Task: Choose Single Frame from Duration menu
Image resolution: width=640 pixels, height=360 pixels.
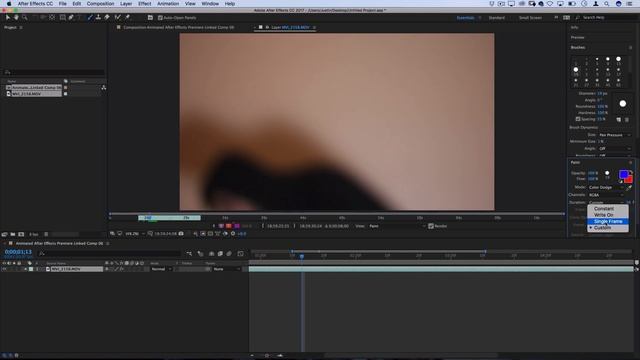Action: (x=608, y=221)
